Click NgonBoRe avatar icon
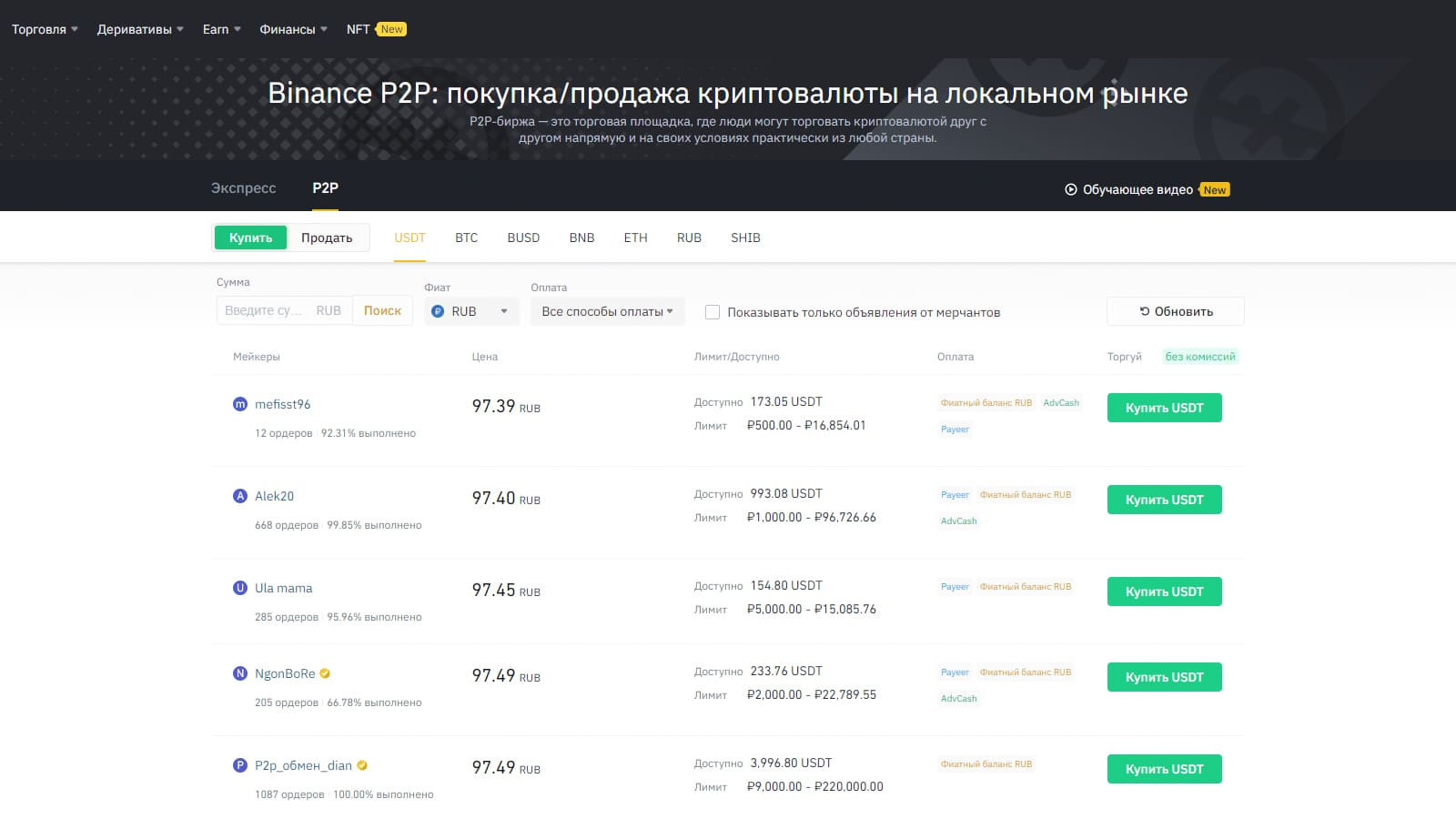Image resolution: width=1456 pixels, height=819 pixels. coord(240,673)
